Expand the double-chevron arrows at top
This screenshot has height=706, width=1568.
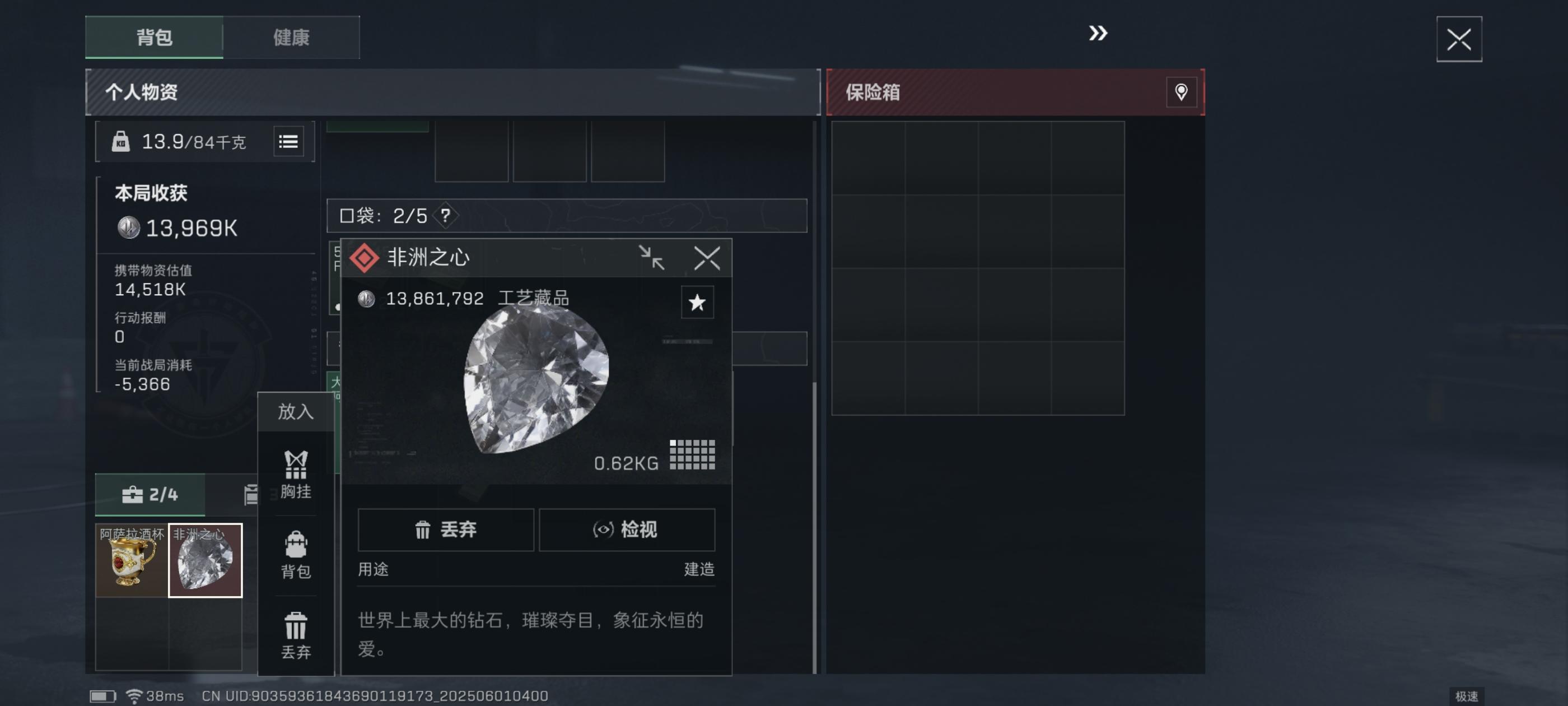1098,33
